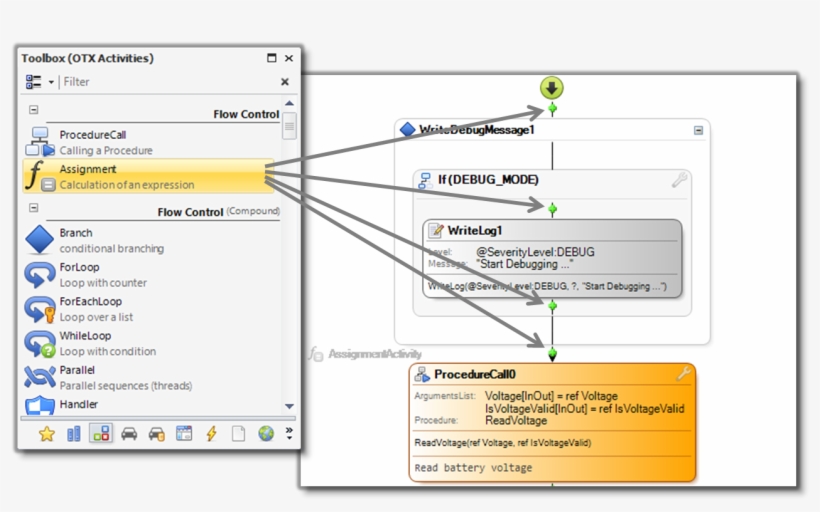The image size is (820, 512).
Task: Open the toolbox view mode dropdown
Action: point(51,82)
